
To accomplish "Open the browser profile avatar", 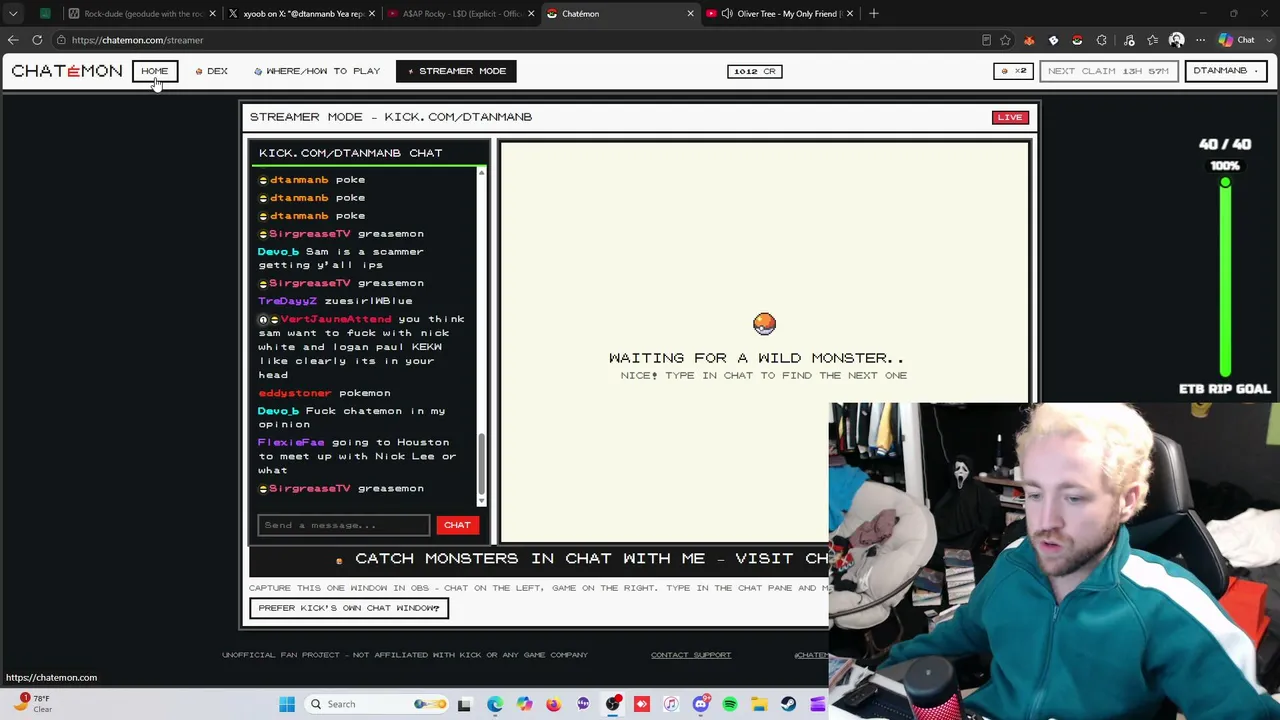I will (x=1177, y=40).
